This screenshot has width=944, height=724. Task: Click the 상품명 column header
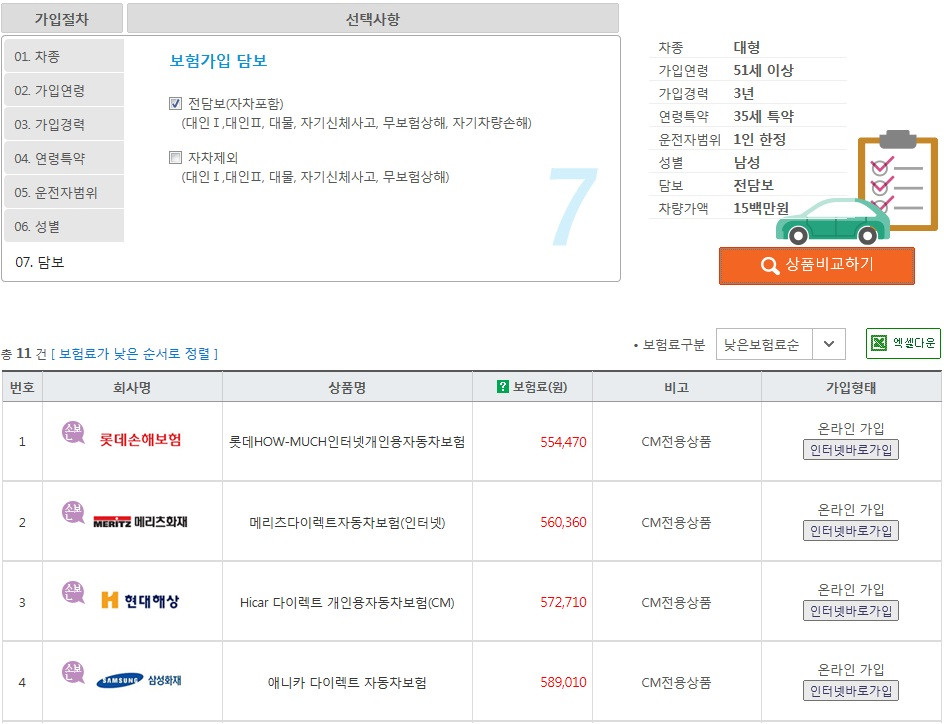pos(347,387)
